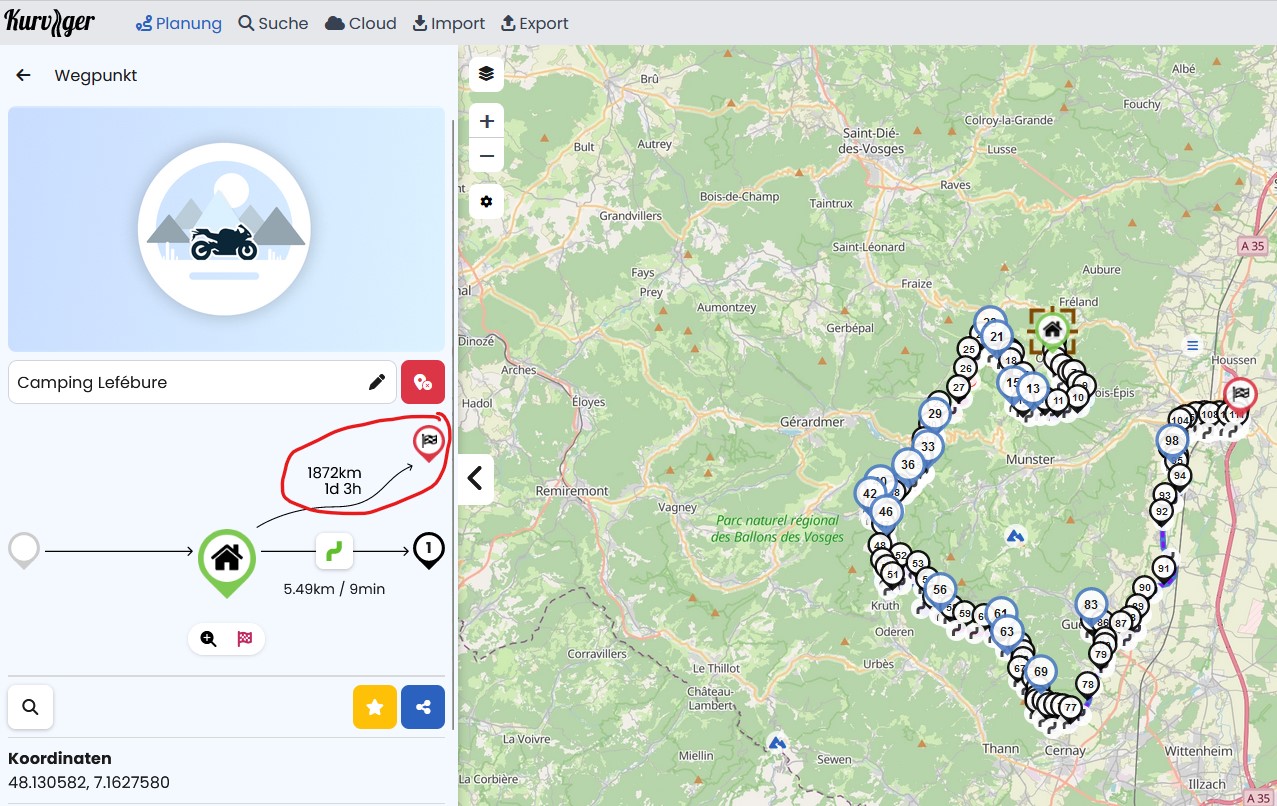The image size is (1277, 806).
Task: Open map layers selector
Action: [486, 73]
